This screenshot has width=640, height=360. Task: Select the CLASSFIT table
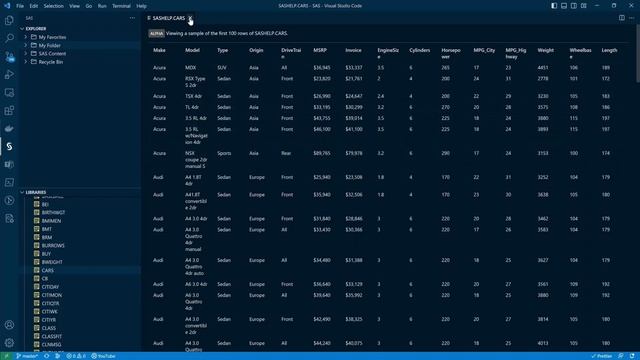52,336
